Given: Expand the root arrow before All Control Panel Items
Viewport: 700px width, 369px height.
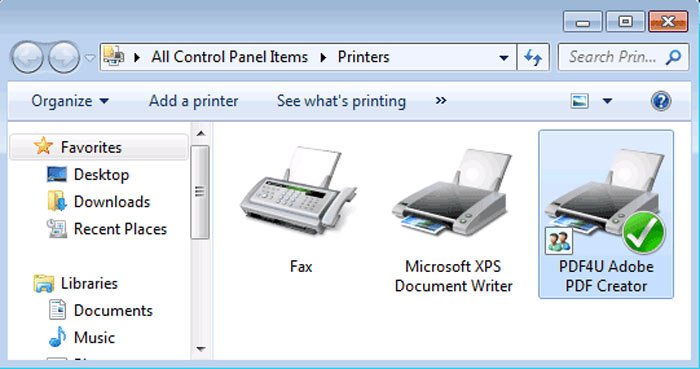Looking at the screenshot, I should point(137,58).
